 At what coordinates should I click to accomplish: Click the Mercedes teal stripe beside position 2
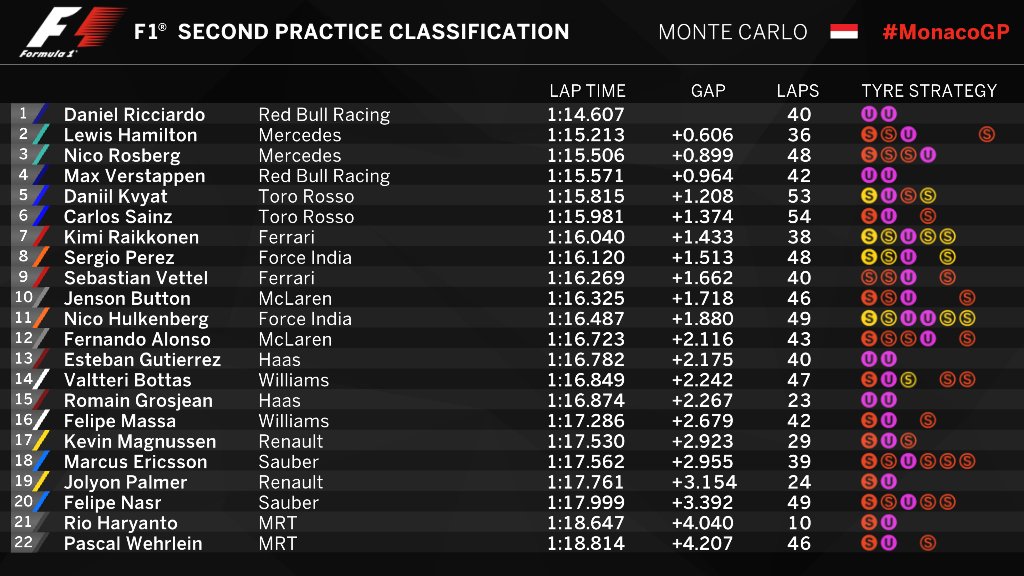click(40, 135)
